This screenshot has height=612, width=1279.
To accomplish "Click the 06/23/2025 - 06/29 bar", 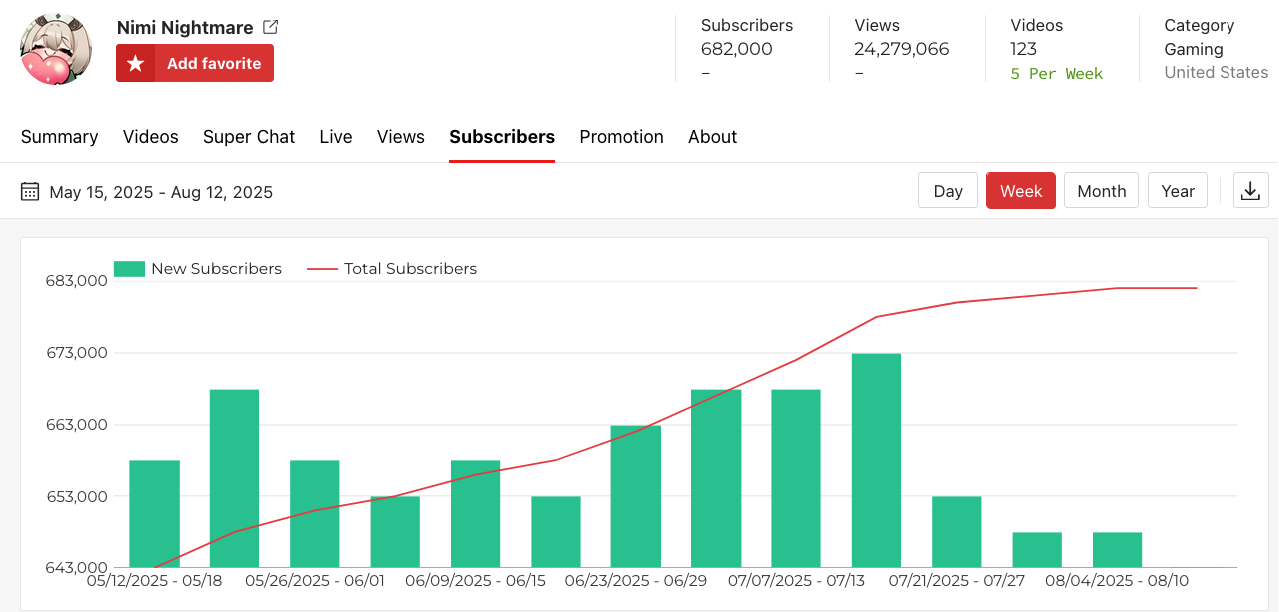I will point(636,497).
